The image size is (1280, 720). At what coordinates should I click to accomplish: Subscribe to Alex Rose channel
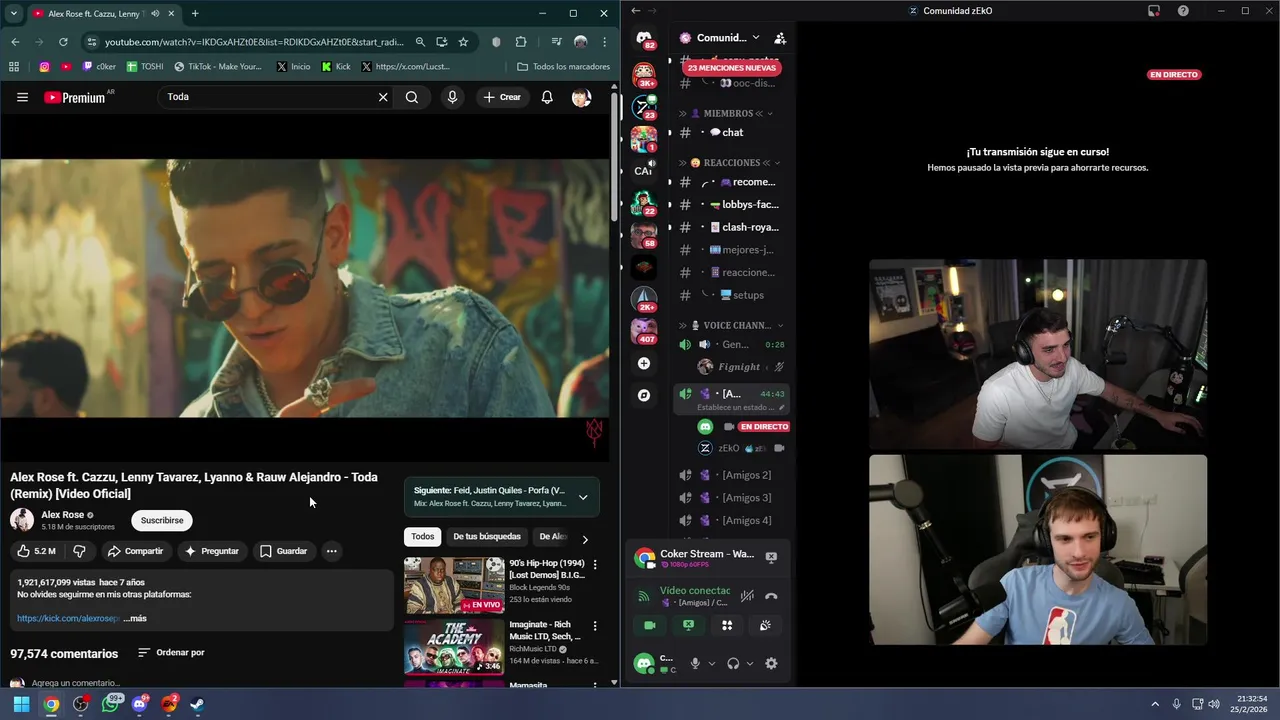(x=162, y=520)
